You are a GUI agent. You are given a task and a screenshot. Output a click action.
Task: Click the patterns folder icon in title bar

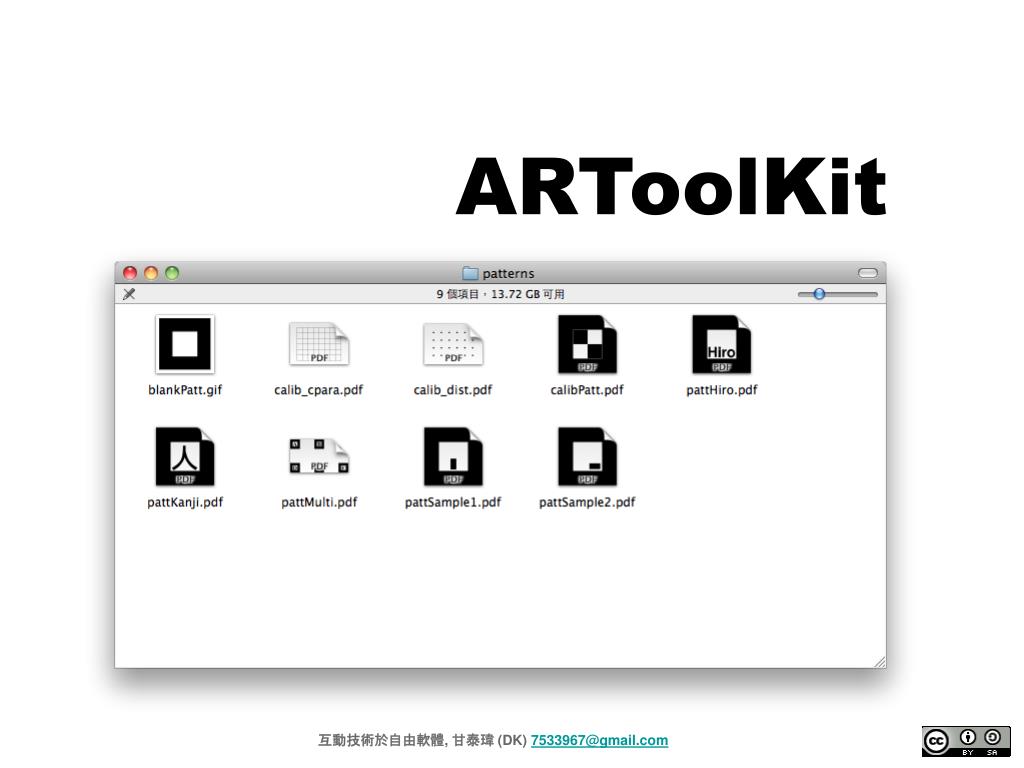pyautogui.click(x=470, y=273)
